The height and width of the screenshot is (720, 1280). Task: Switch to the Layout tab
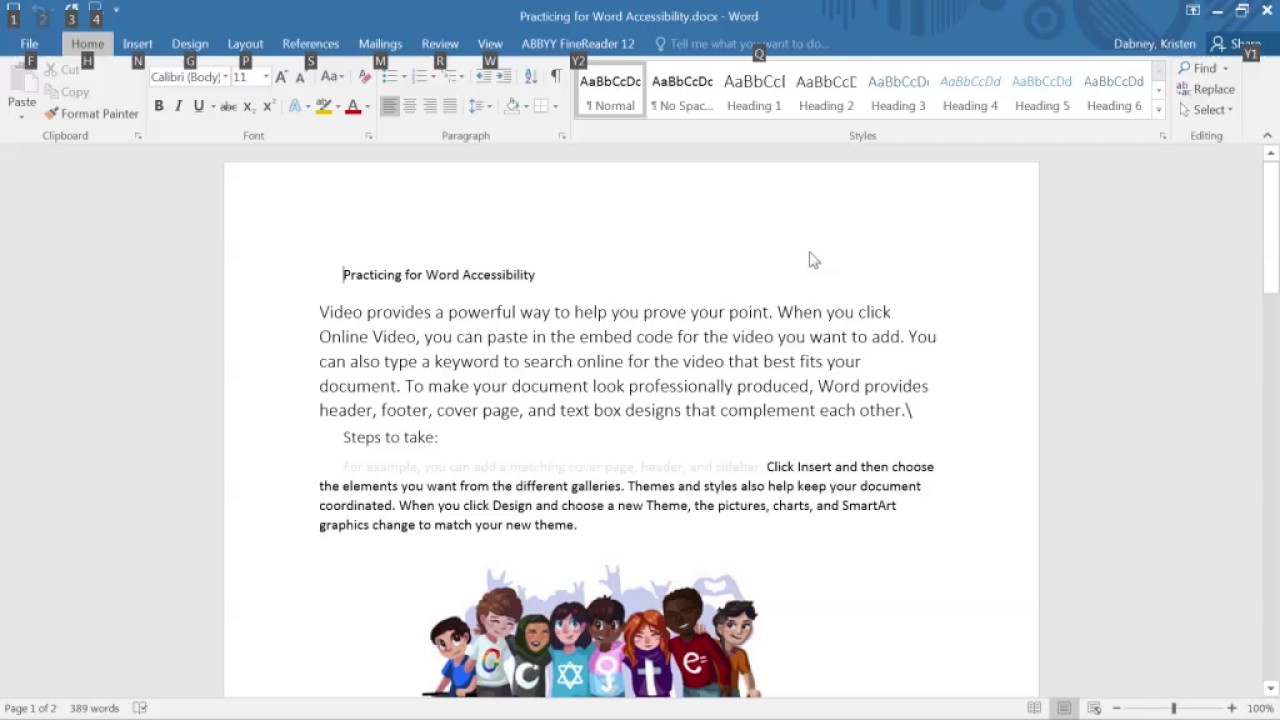coord(245,44)
